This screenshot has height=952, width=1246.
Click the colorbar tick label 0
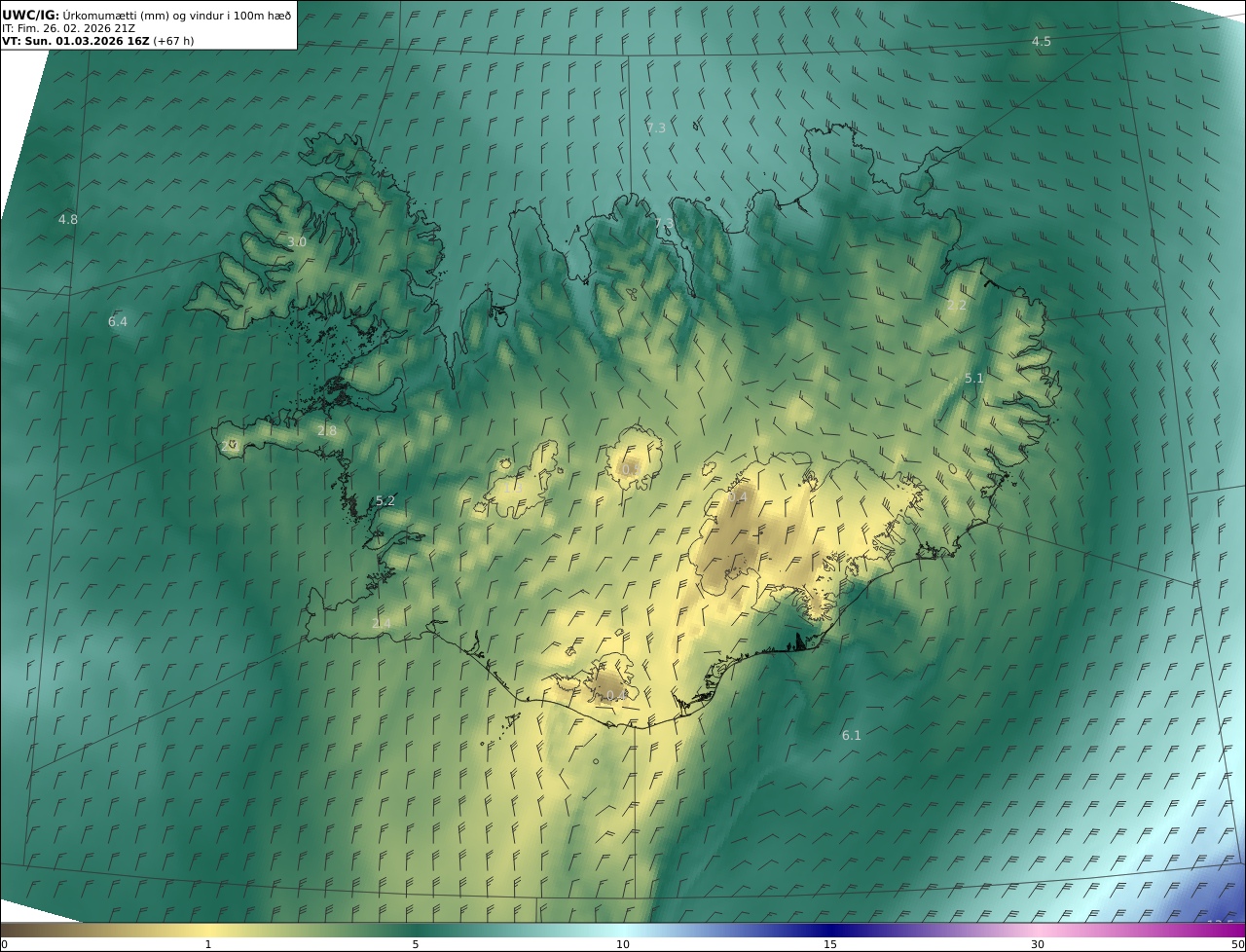coord(4,944)
